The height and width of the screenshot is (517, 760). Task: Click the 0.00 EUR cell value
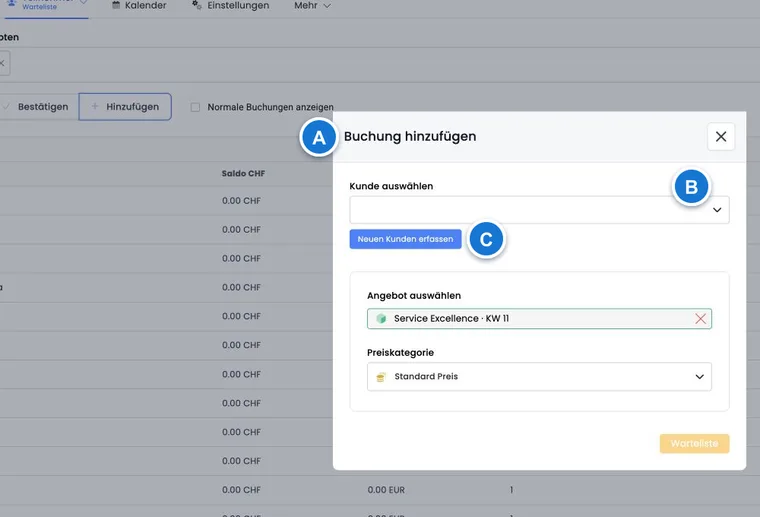(386, 490)
